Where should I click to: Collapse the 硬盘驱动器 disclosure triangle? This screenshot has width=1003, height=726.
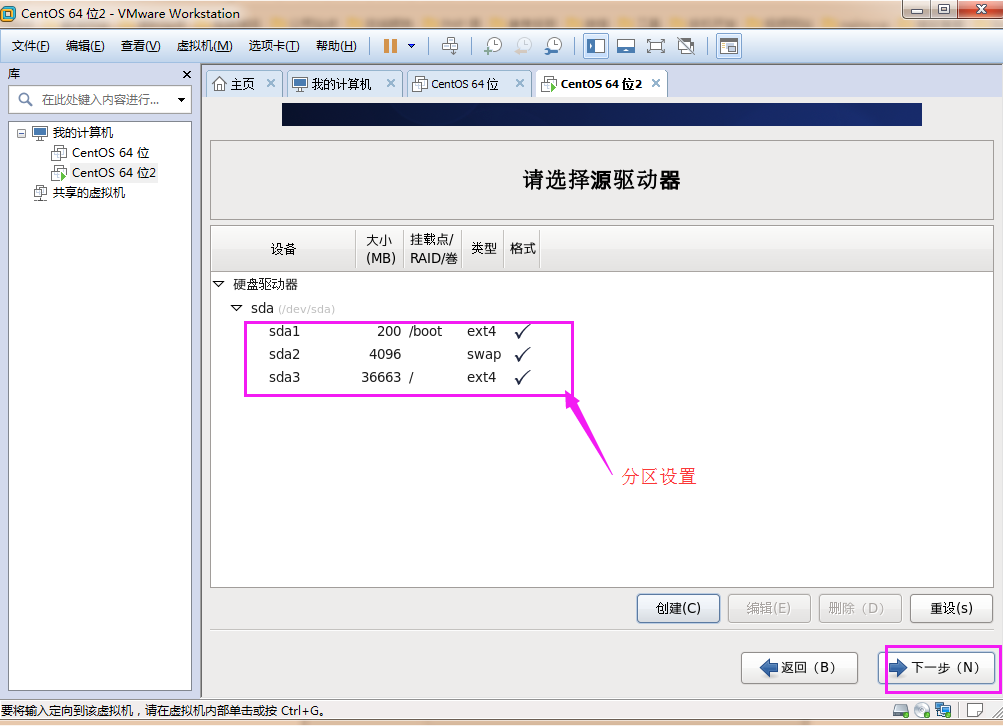[x=219, y=284]
